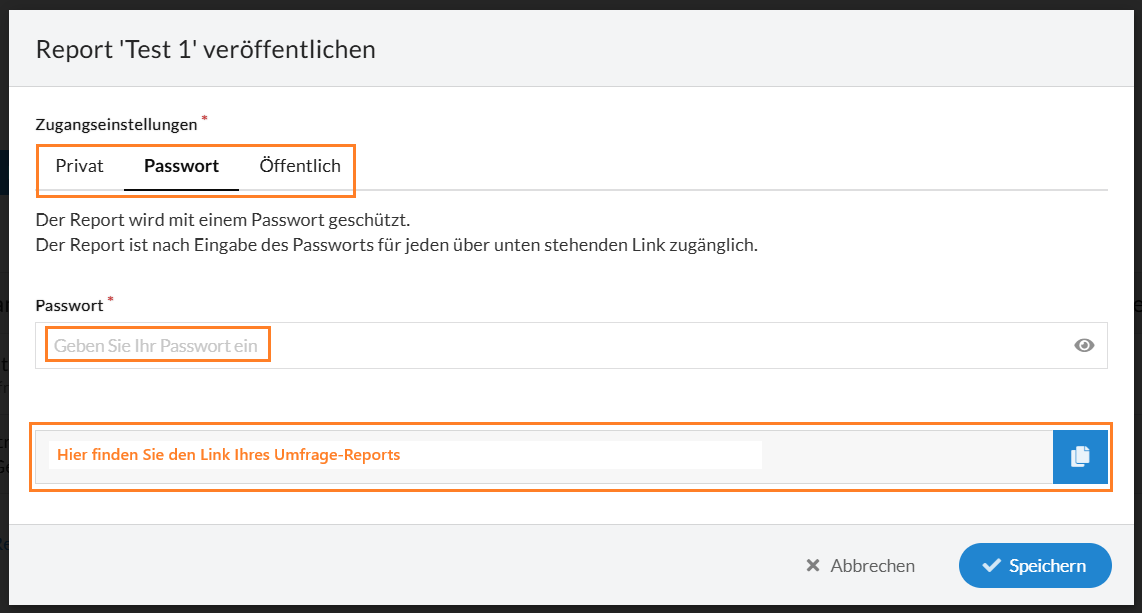Viewport: 1142px width, 613px height.
Task: Click the text 'Hier finden Sie den Link'
Action: point(150,454)
